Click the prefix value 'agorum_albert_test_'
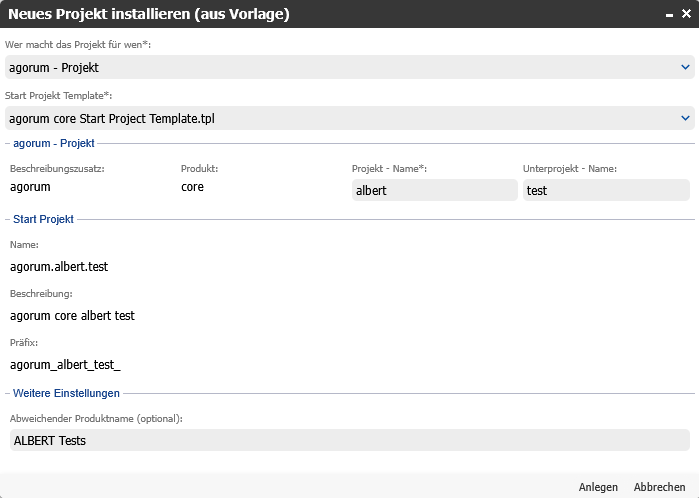Viewport: 699px width, 498px height. point(65,365)
